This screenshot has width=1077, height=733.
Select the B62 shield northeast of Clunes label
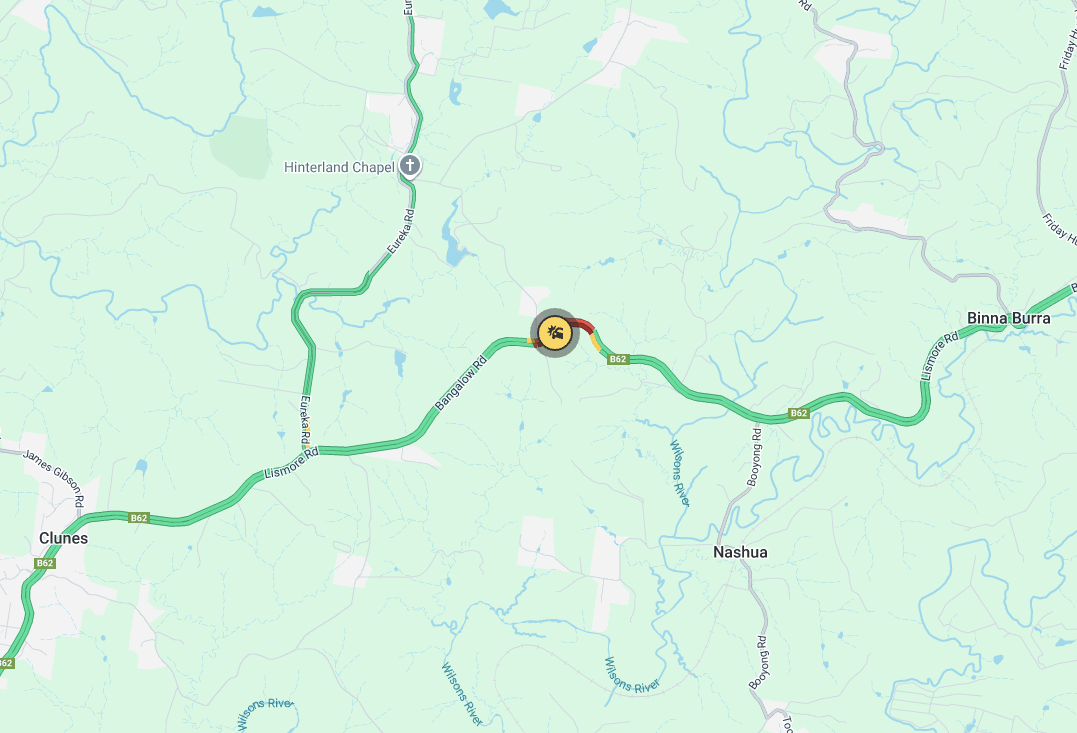point(139,518)
